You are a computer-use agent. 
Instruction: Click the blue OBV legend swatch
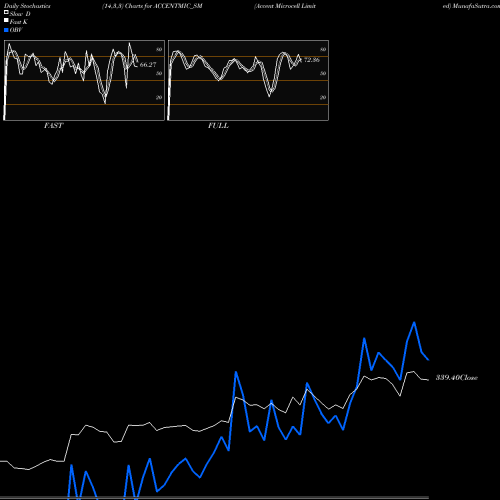(6, 30)
